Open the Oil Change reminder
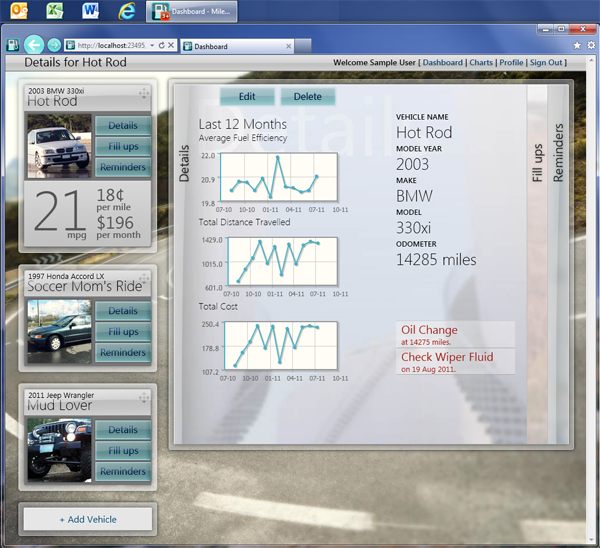This screenshot has width=600, height=548. point(430,331)
